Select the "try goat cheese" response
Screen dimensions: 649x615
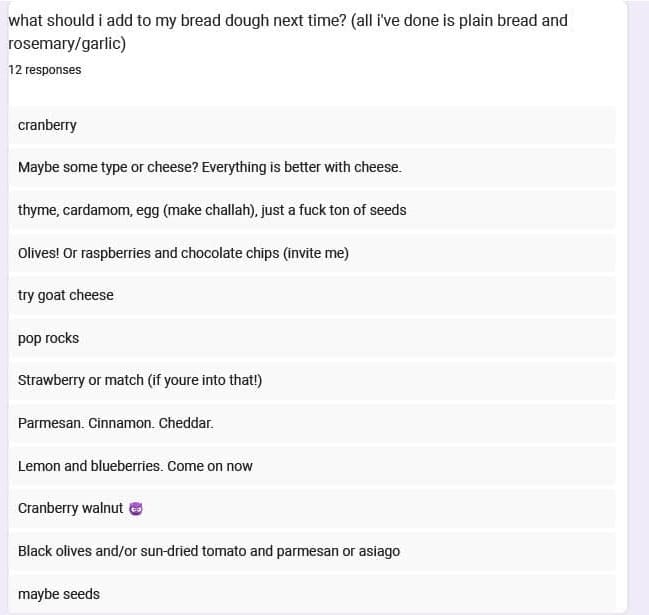click(x=66, y=295)
